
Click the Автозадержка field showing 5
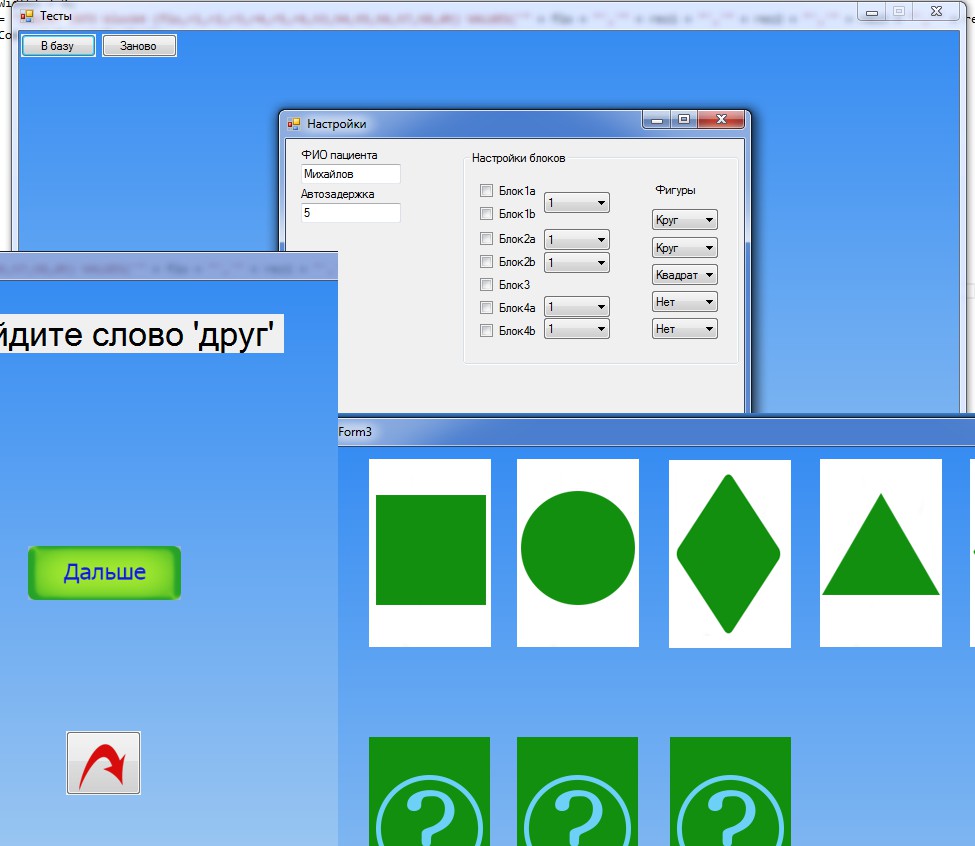(351, 213)
